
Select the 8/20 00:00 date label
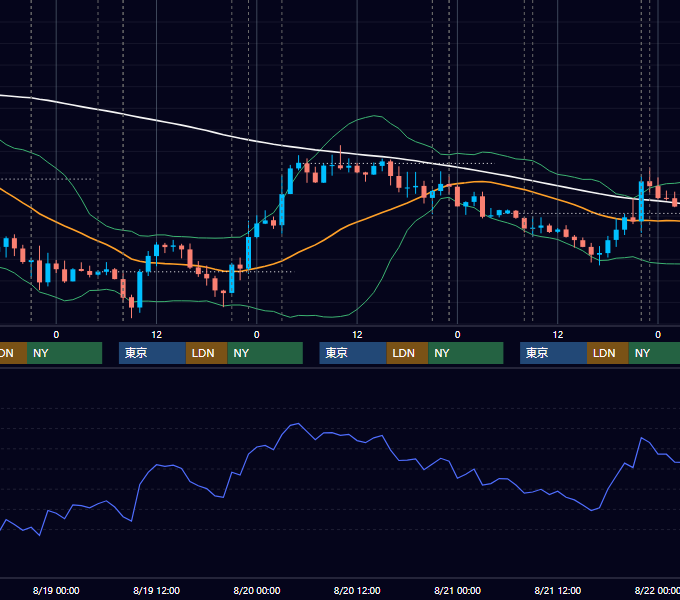(257, 590)
